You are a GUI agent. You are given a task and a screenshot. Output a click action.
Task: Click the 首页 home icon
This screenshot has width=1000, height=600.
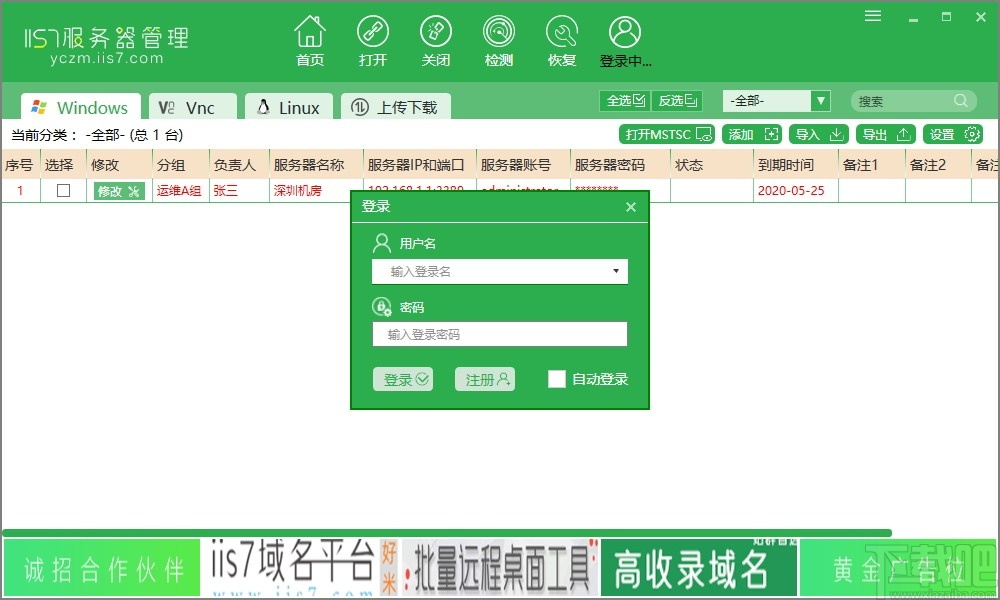[309, 40]
